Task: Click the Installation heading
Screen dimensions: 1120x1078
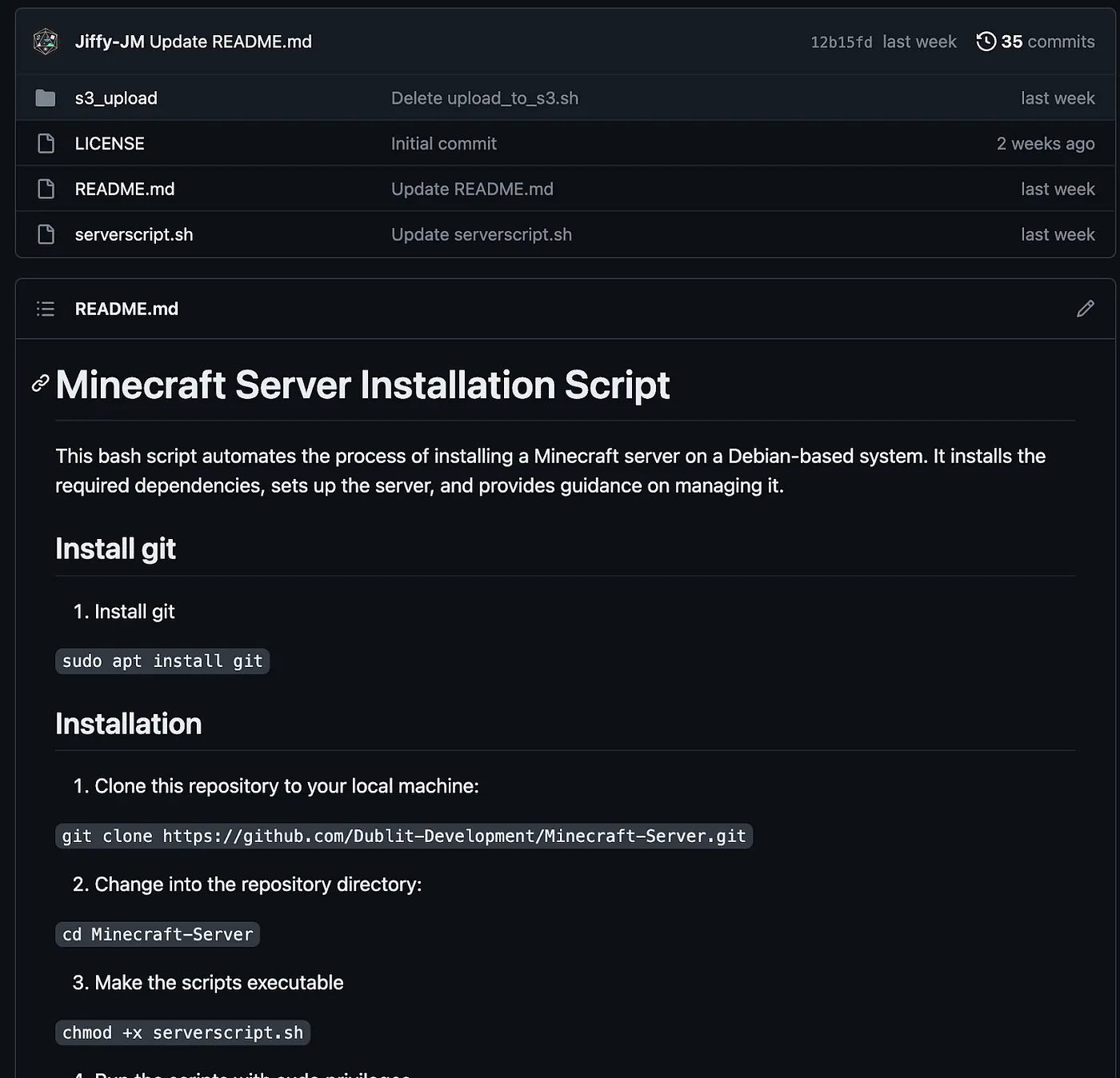Action: coord(128,724)
